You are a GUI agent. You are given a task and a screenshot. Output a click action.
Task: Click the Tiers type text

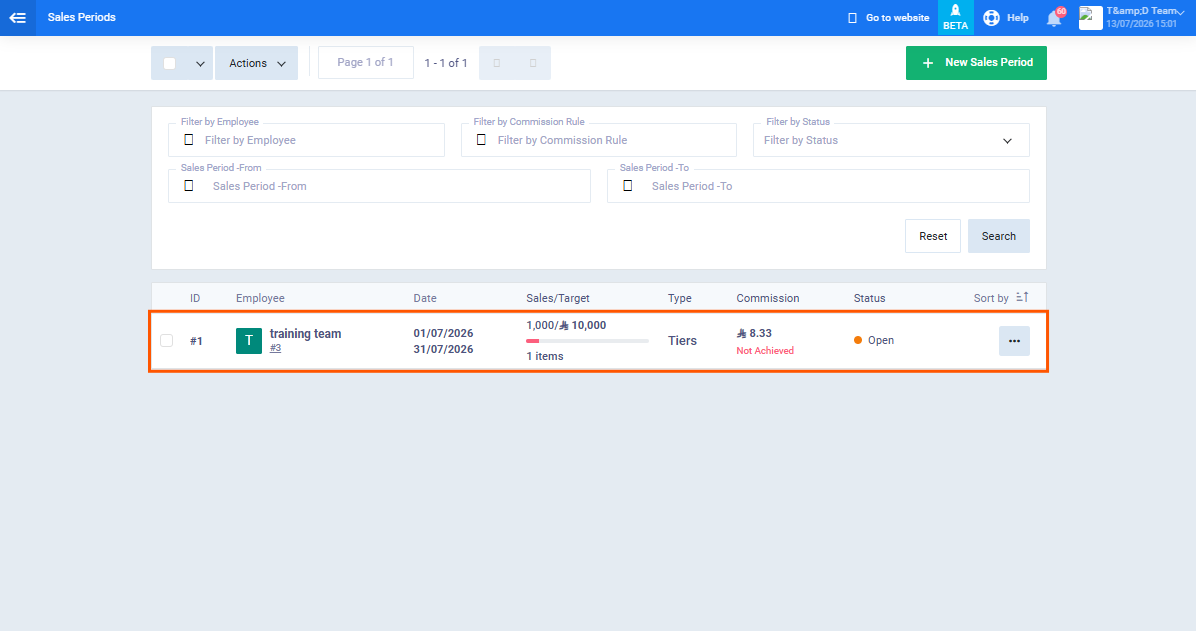coord(683,341)
